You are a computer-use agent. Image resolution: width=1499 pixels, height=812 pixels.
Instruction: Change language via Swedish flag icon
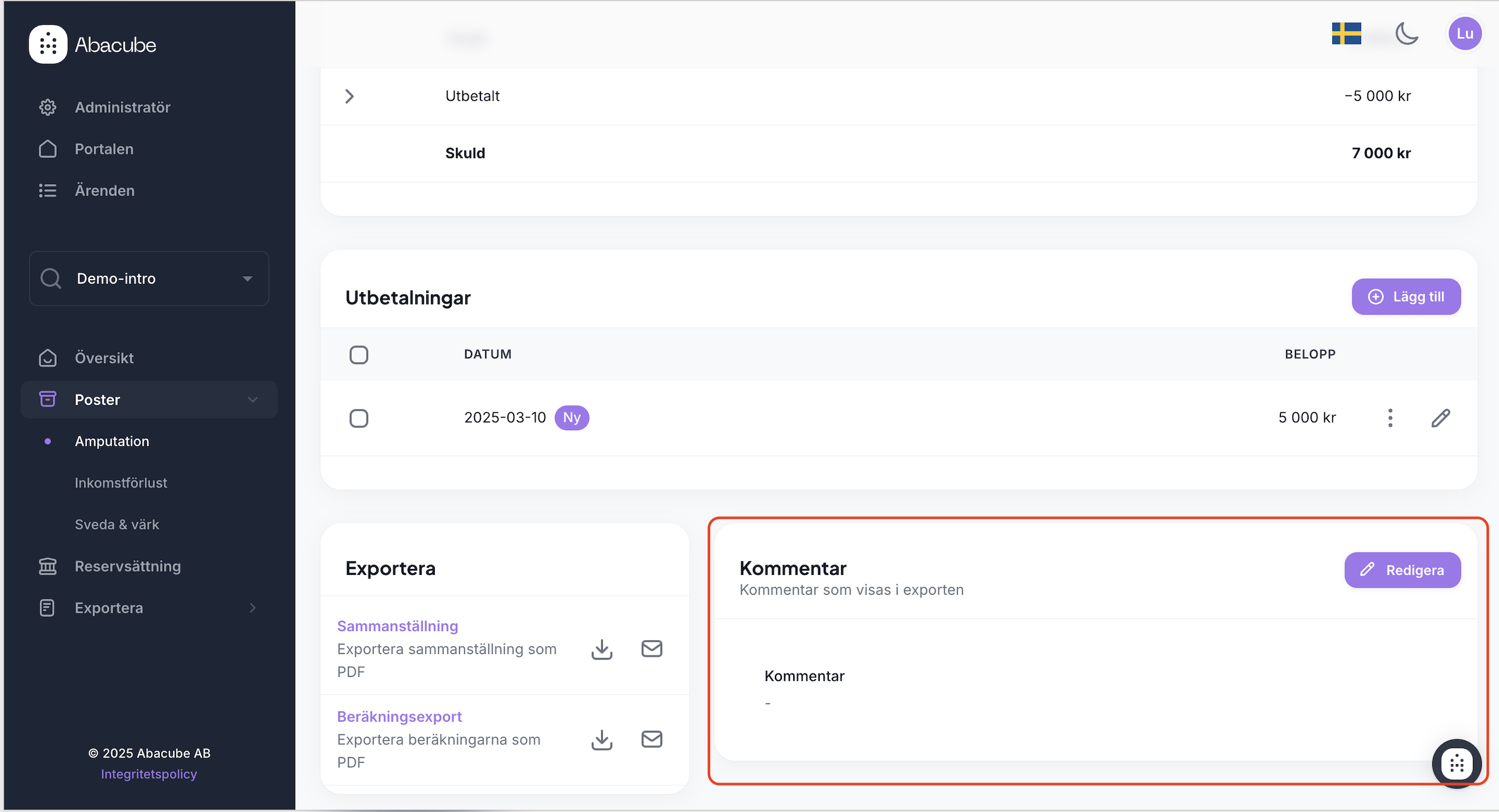1346,34
